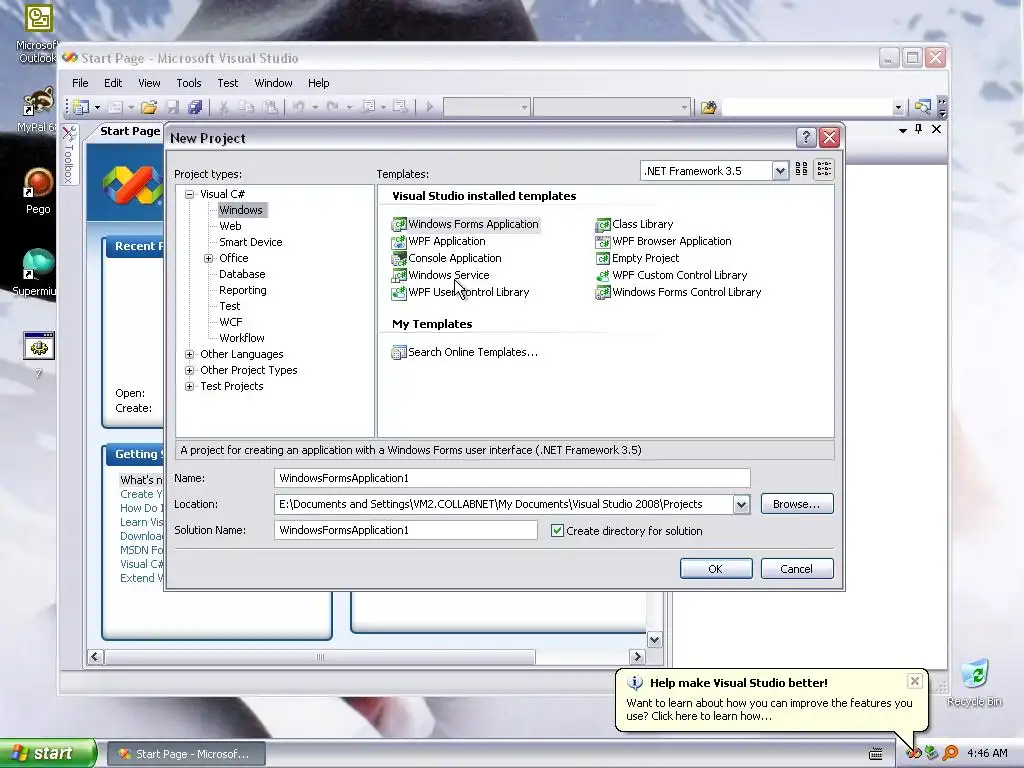The image size is (1024, 768).
Task: Select the Class Library template
Action: point(635,224)
